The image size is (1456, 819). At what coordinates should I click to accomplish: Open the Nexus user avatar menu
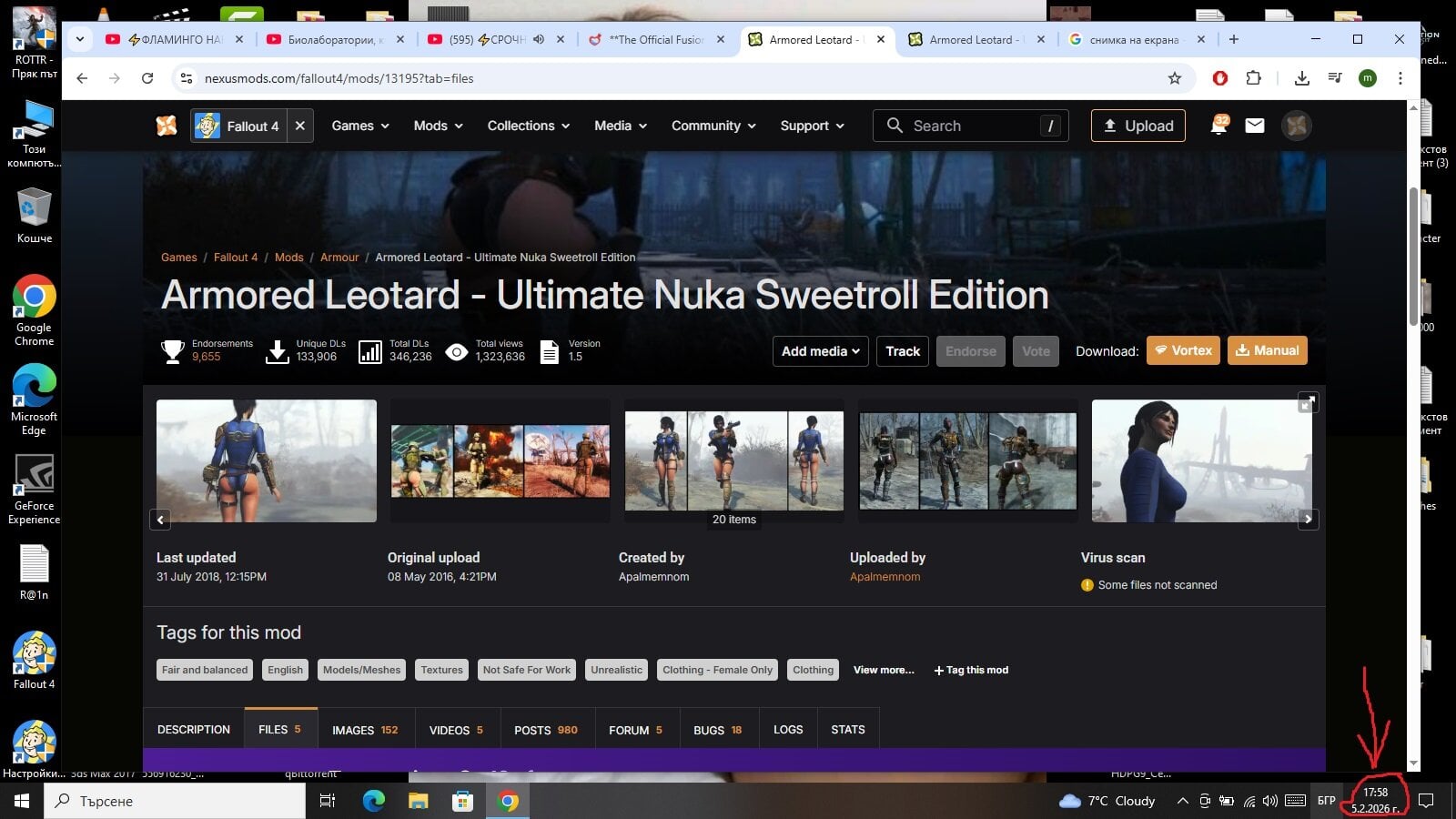[1297, 126]
